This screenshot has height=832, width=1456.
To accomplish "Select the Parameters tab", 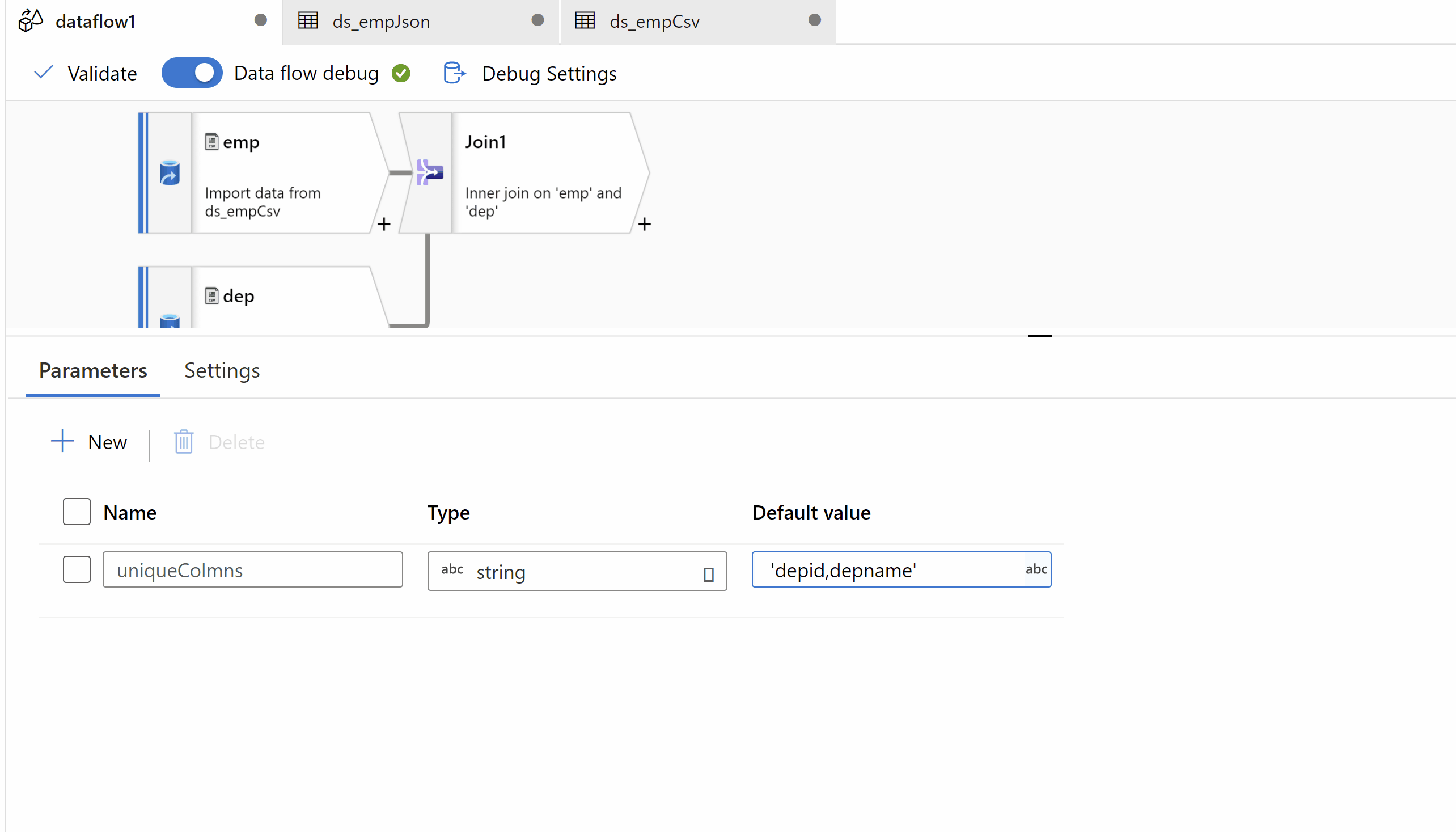I will point(93,370).
